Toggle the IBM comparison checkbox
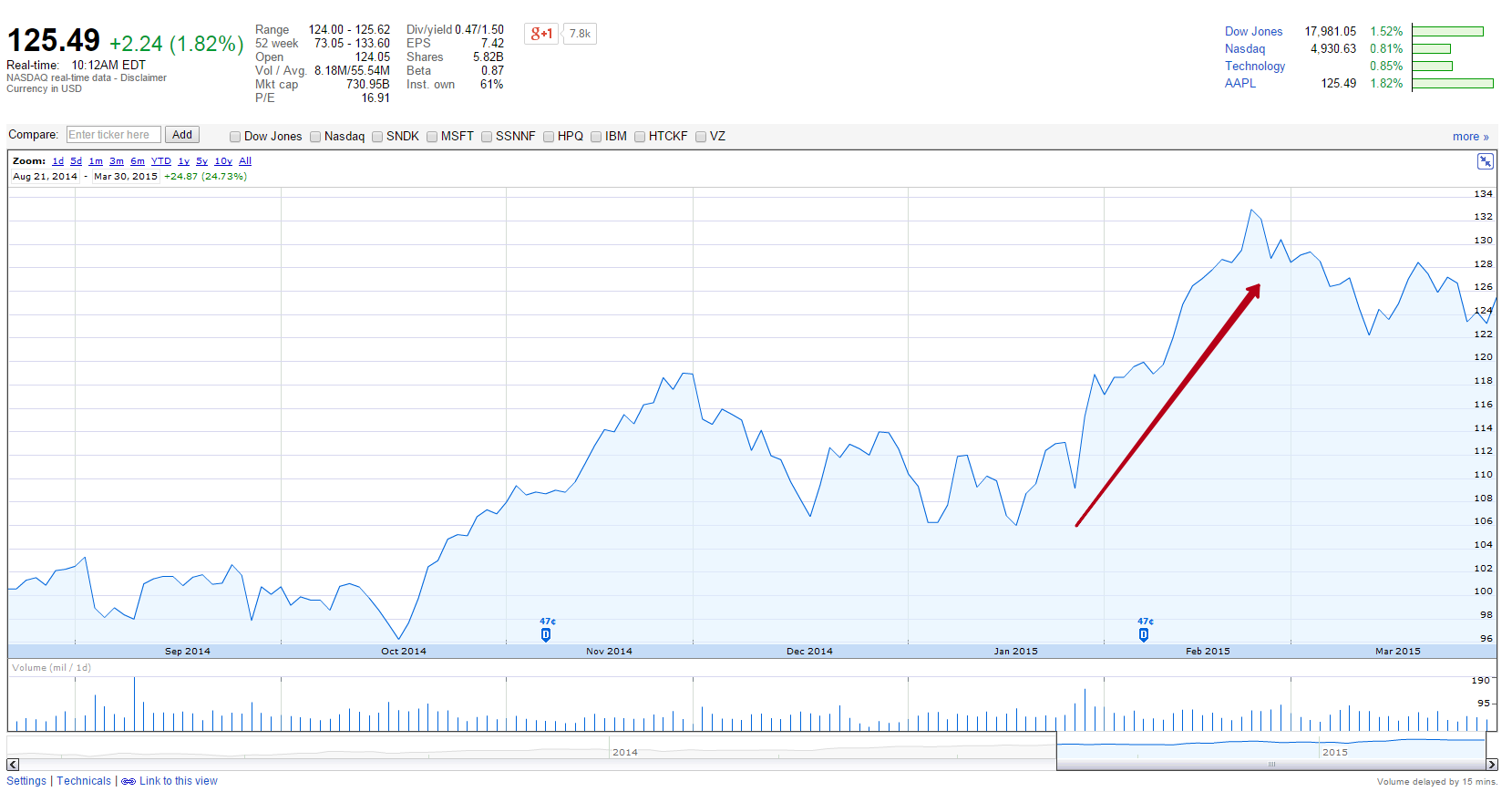Image resolution: width=1512 pixels, height=802 pixels. coord(596,137)
